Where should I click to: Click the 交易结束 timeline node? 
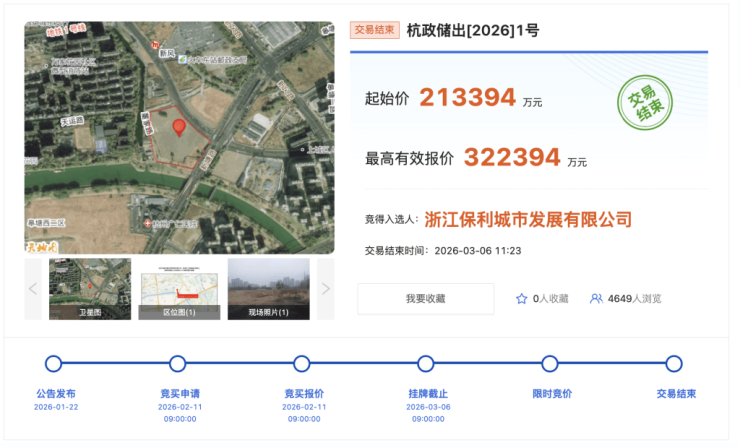[674, 363]
